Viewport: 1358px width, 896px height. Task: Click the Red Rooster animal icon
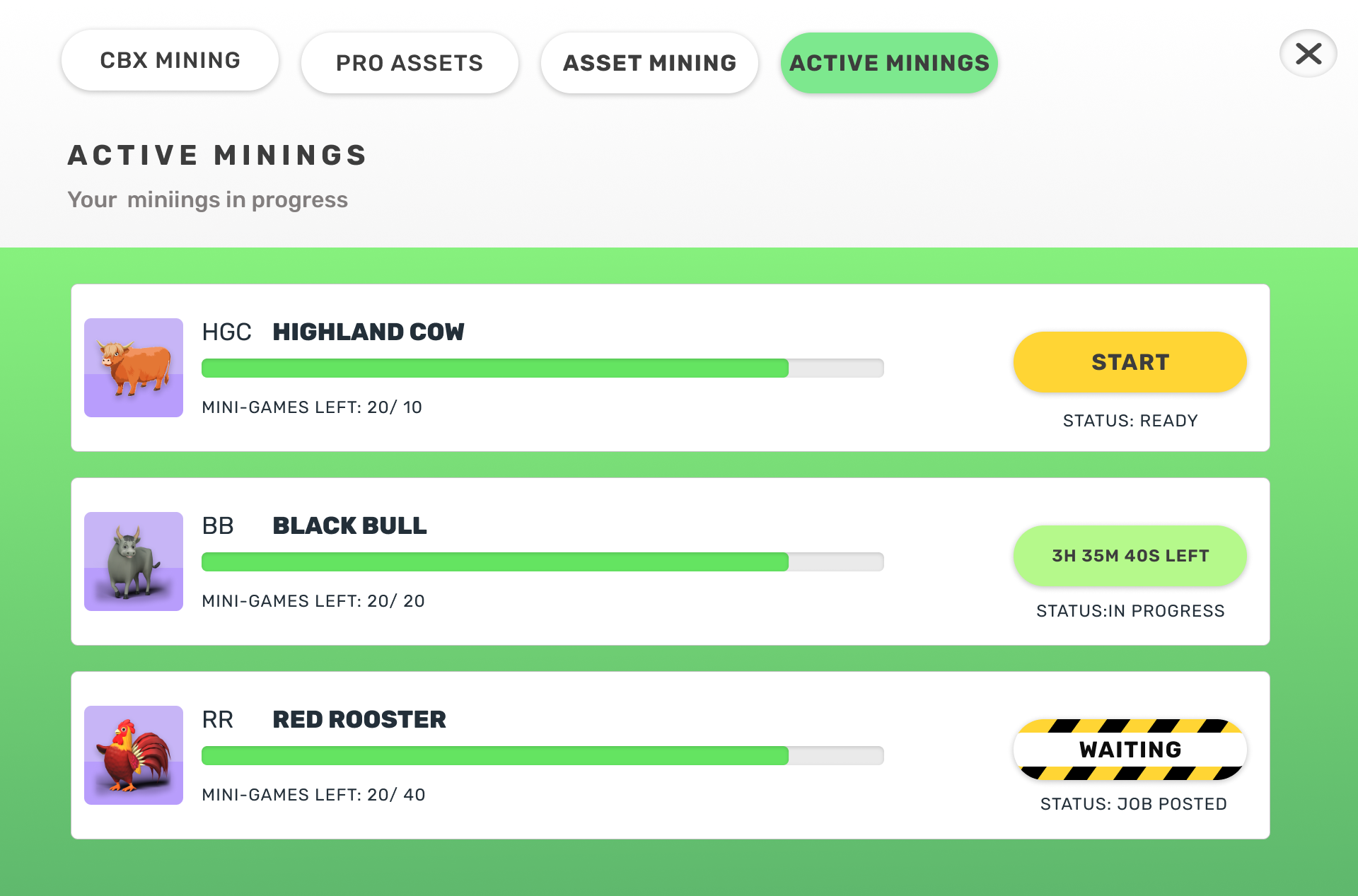(x=134, y=755)
